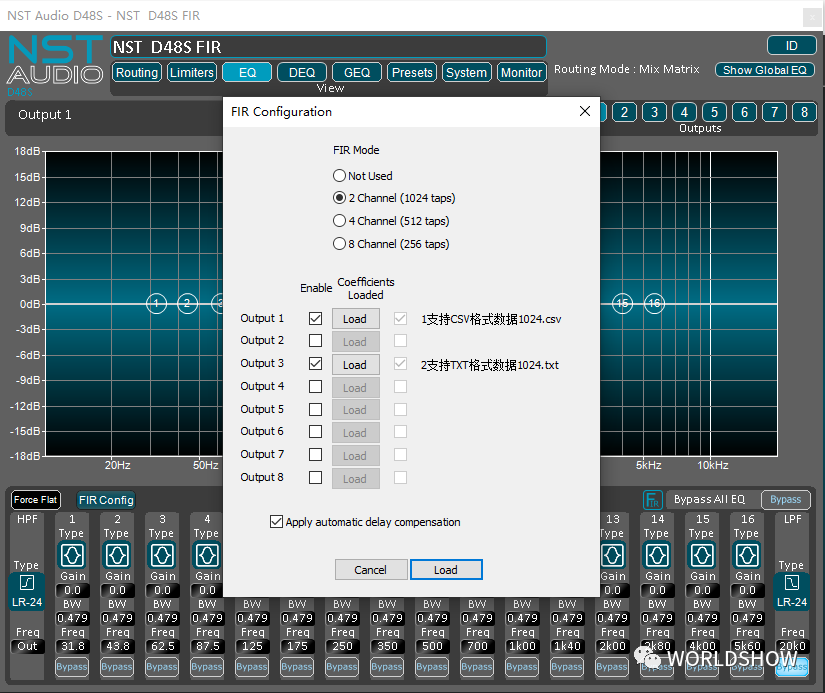This screenshot has height=693, width=825.
Task: Switch to the DEQ view
Action: [302, 72]
